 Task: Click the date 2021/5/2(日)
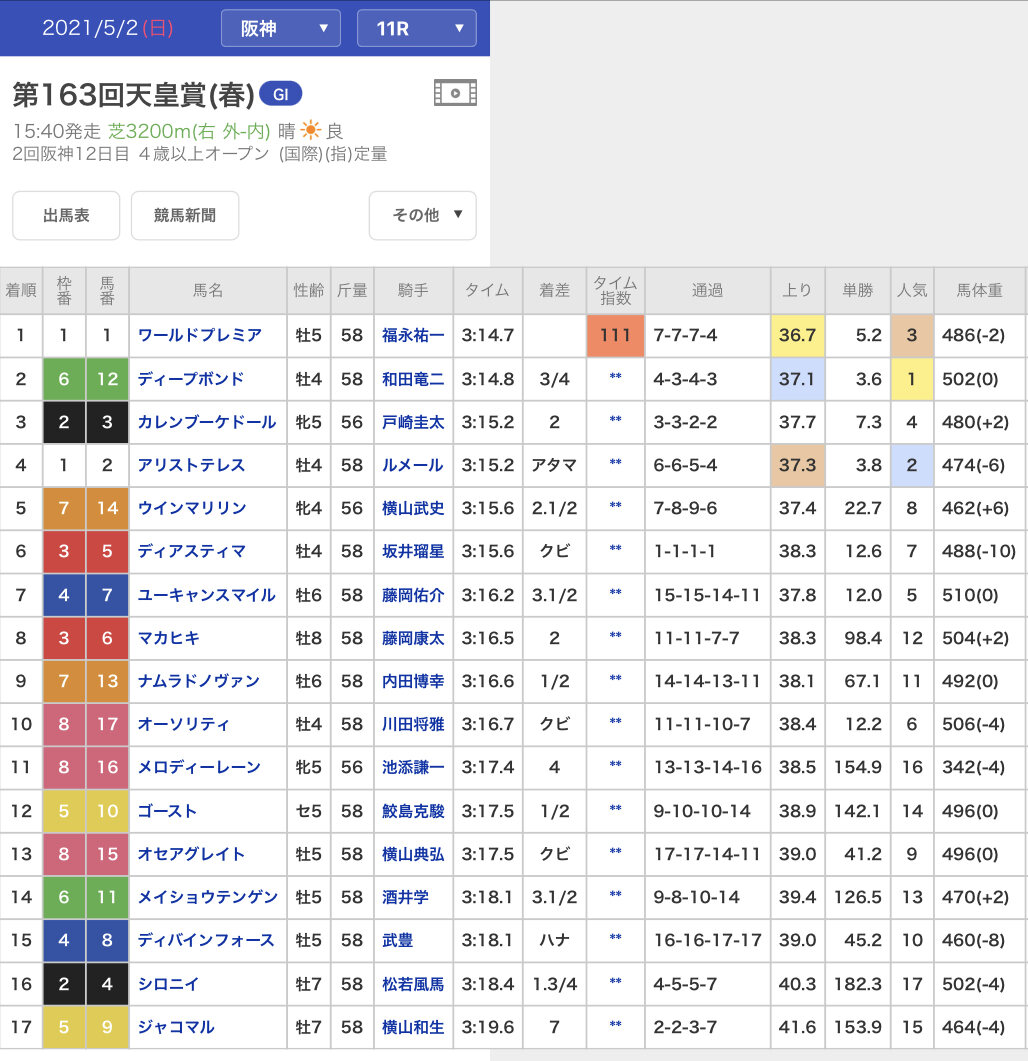(108, 28)
